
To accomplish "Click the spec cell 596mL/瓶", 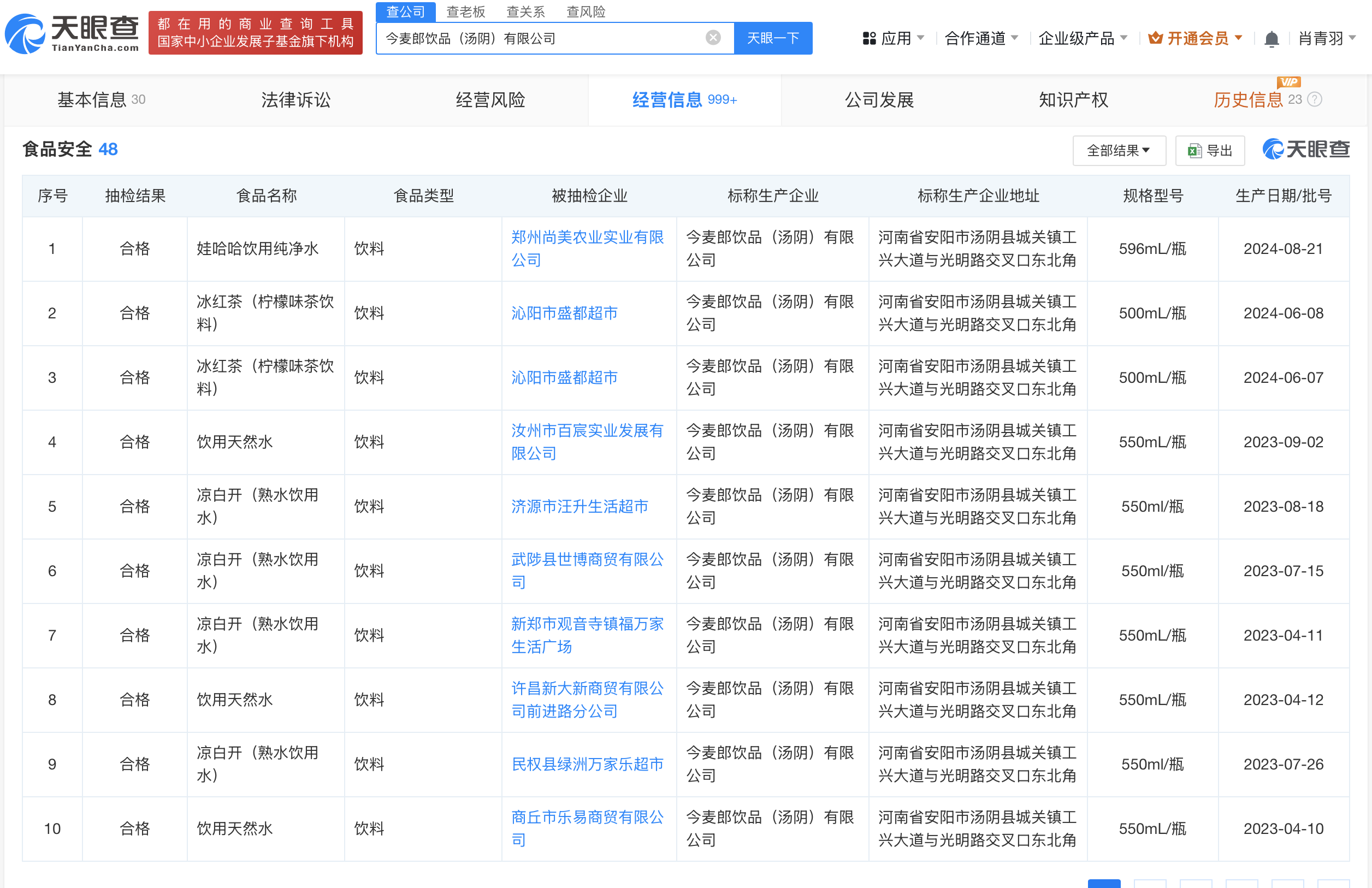I will coord(1153,249).
